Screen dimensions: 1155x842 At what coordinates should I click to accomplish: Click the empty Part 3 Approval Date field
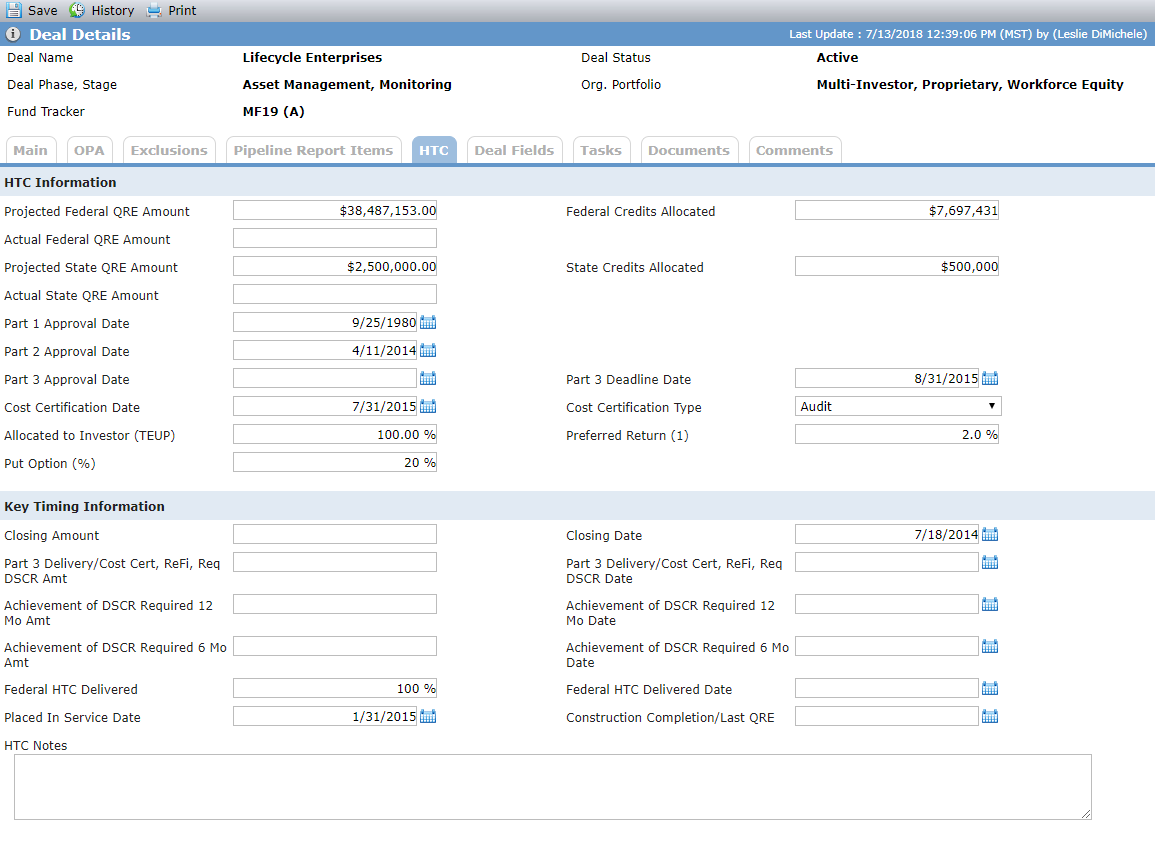tap(325, 379)
